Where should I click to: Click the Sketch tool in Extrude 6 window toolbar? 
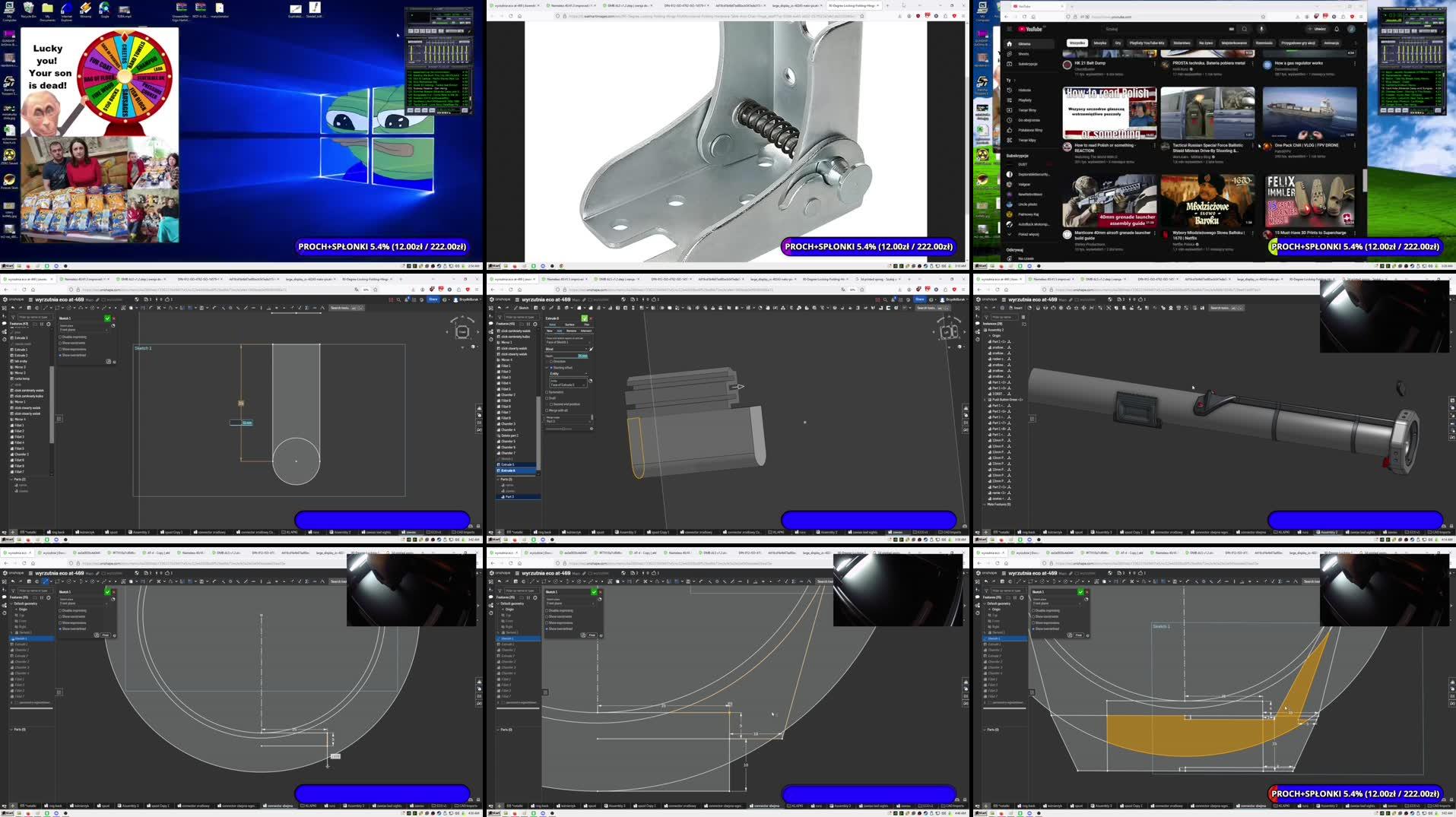522,308
